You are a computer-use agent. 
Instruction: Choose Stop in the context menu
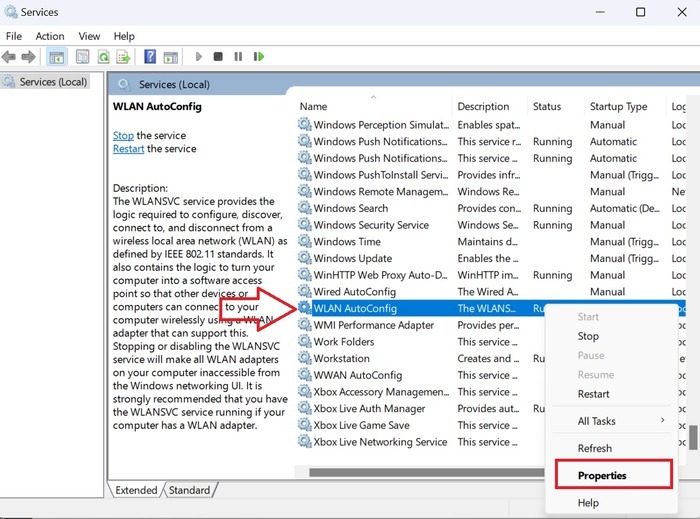[588, 336]
